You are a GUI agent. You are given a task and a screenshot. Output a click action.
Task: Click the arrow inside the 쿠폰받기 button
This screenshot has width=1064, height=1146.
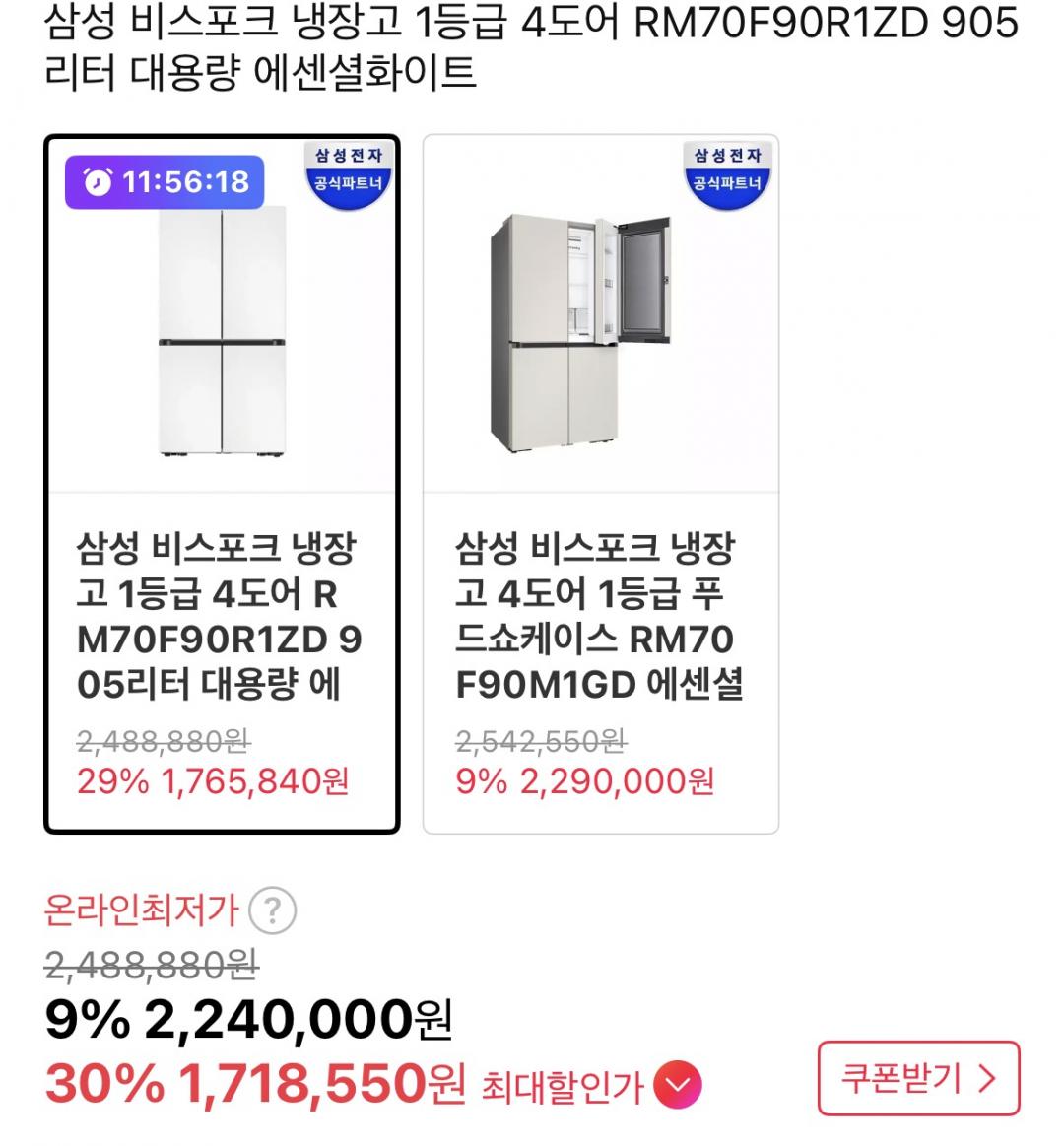click(x=986, y=1078)
